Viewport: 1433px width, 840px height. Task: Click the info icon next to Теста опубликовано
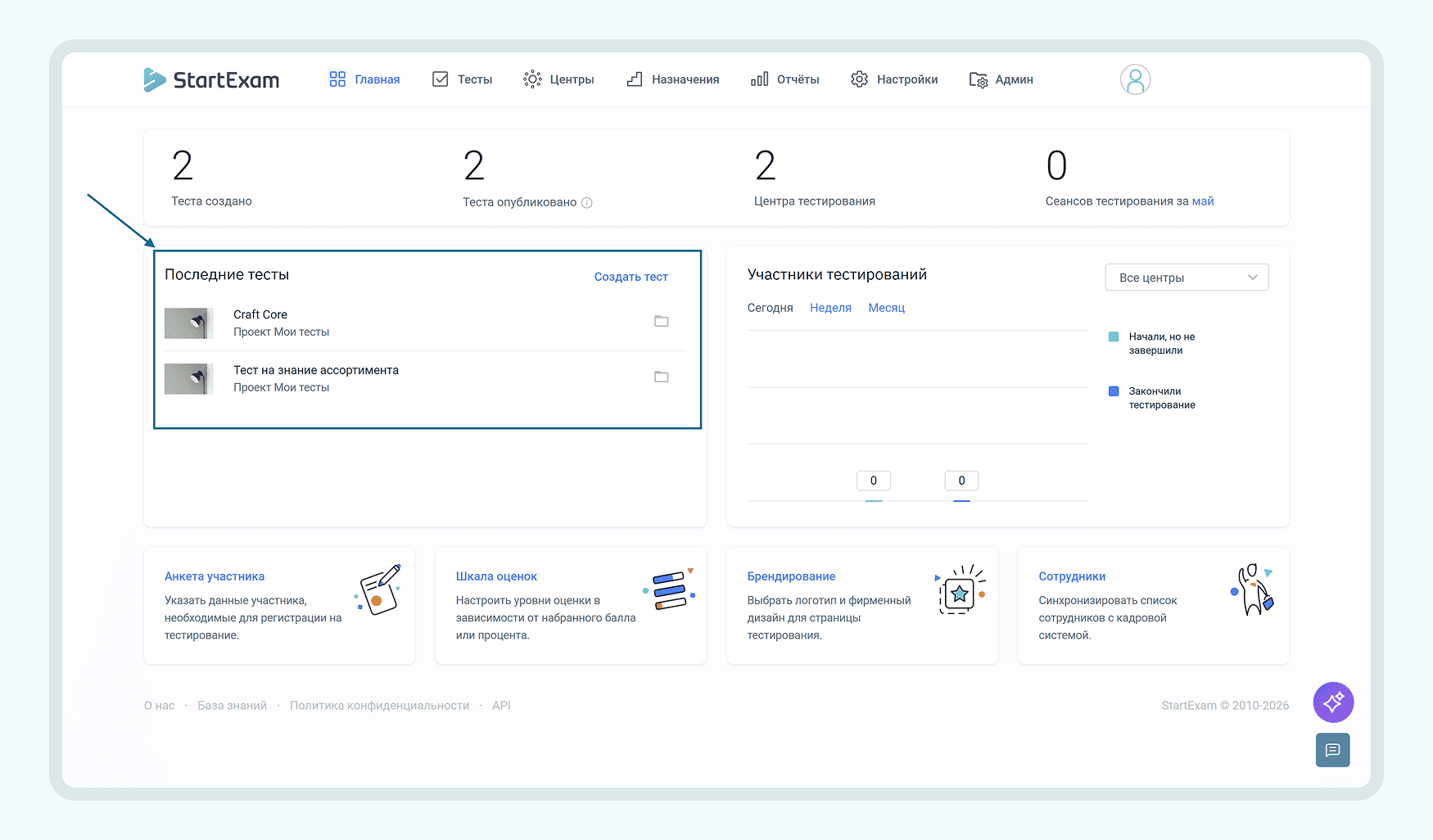click(x=587, y=203)
